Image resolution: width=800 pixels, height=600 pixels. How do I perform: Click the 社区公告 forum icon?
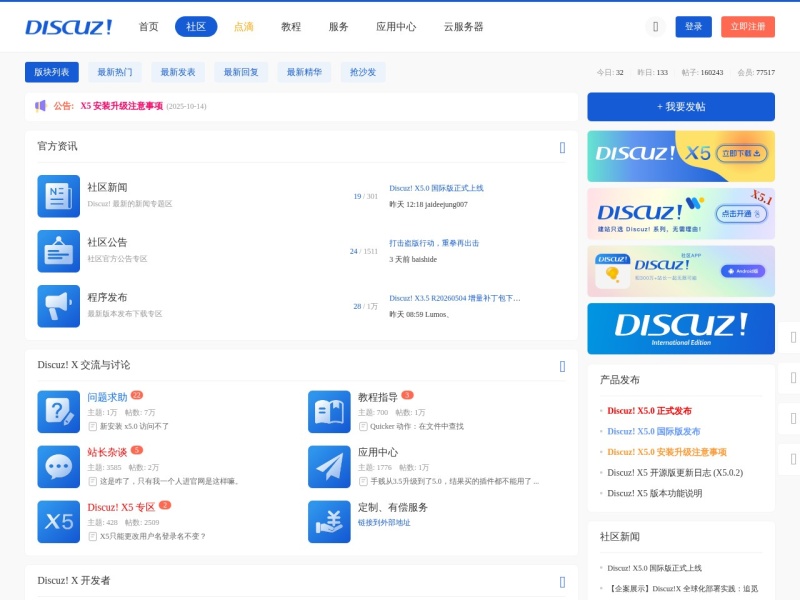(59, 251)
